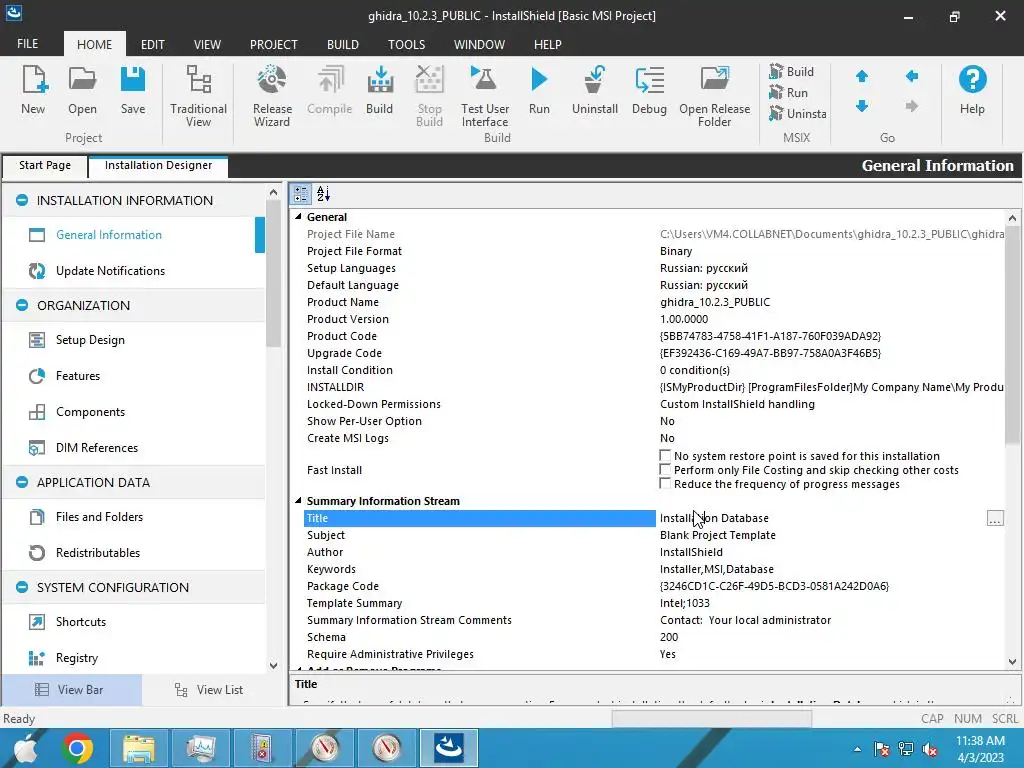Image resolution: width=1024 pixels, height=768 pixels.
Task: Select the Installation Designer tab
Action: point(158,165)
